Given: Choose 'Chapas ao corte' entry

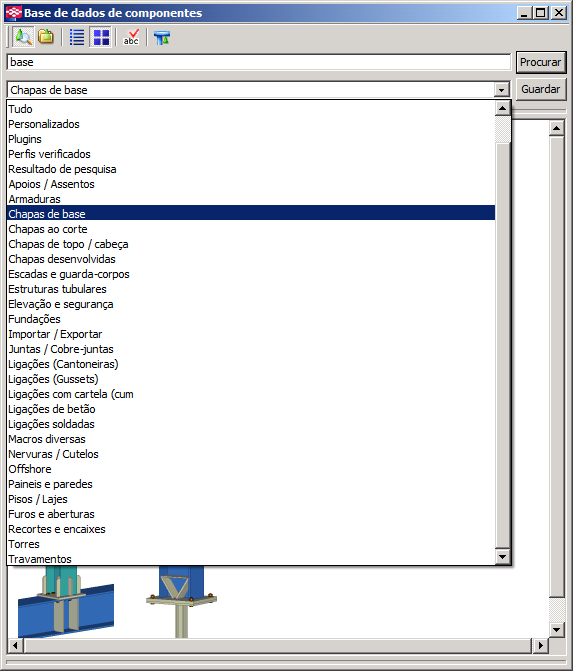Looking at the screenshot, I should pos(251,229).
